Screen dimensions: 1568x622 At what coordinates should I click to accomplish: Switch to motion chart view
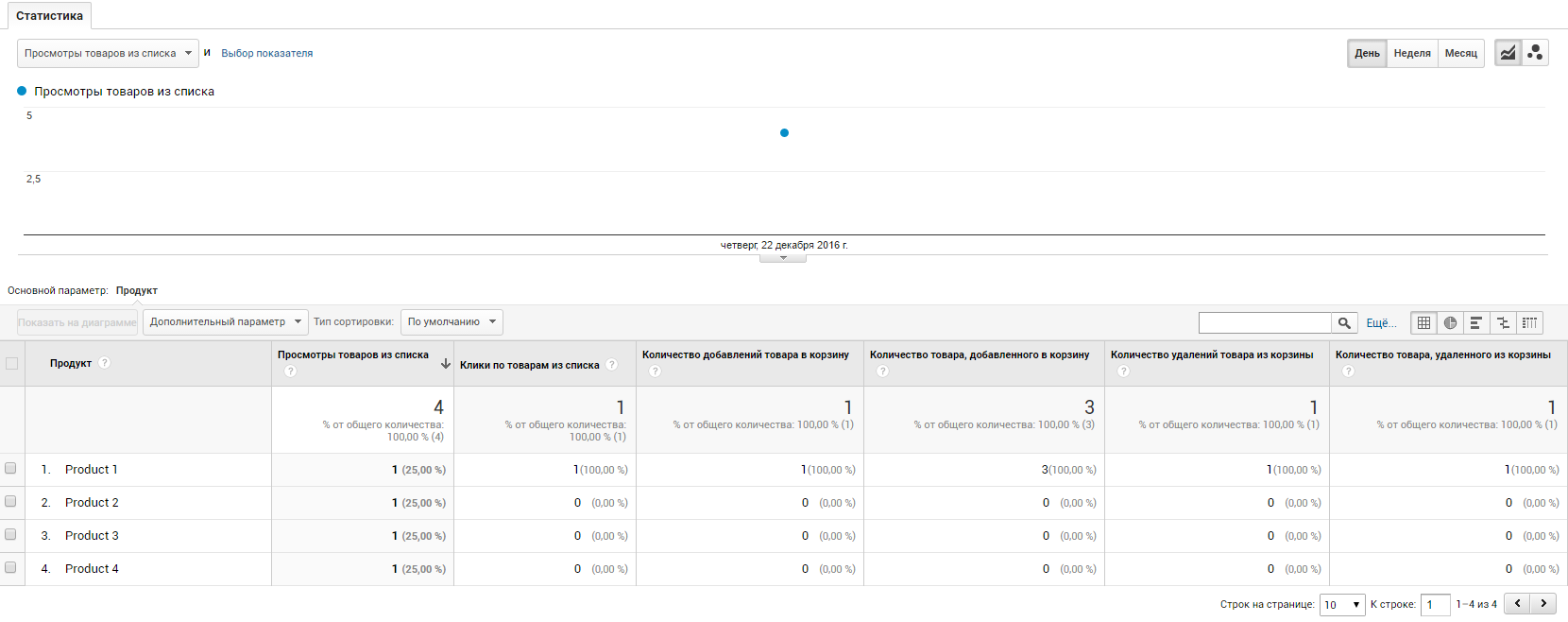[1535, 53]
